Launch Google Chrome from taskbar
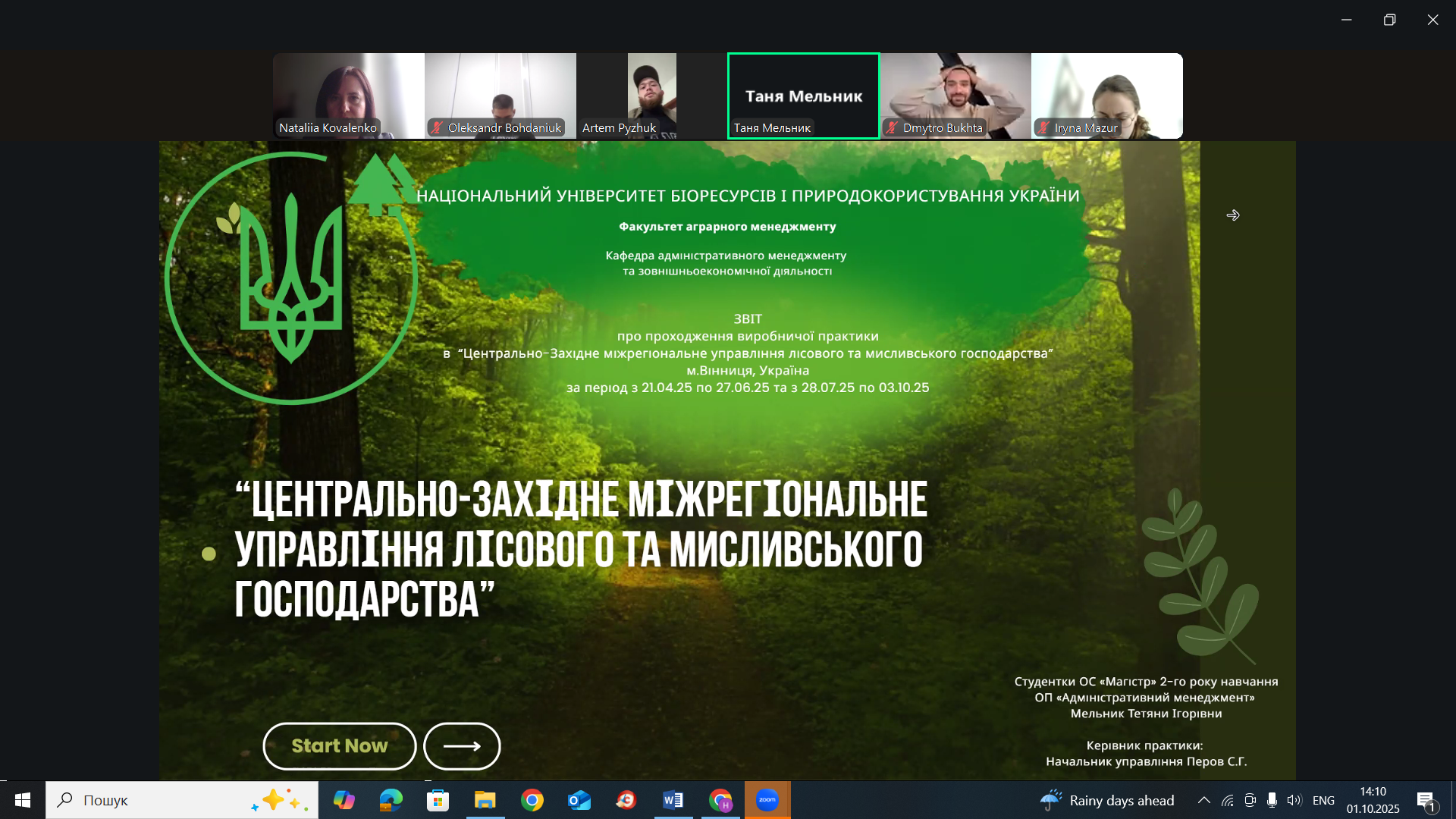 (x=532, y=800)
